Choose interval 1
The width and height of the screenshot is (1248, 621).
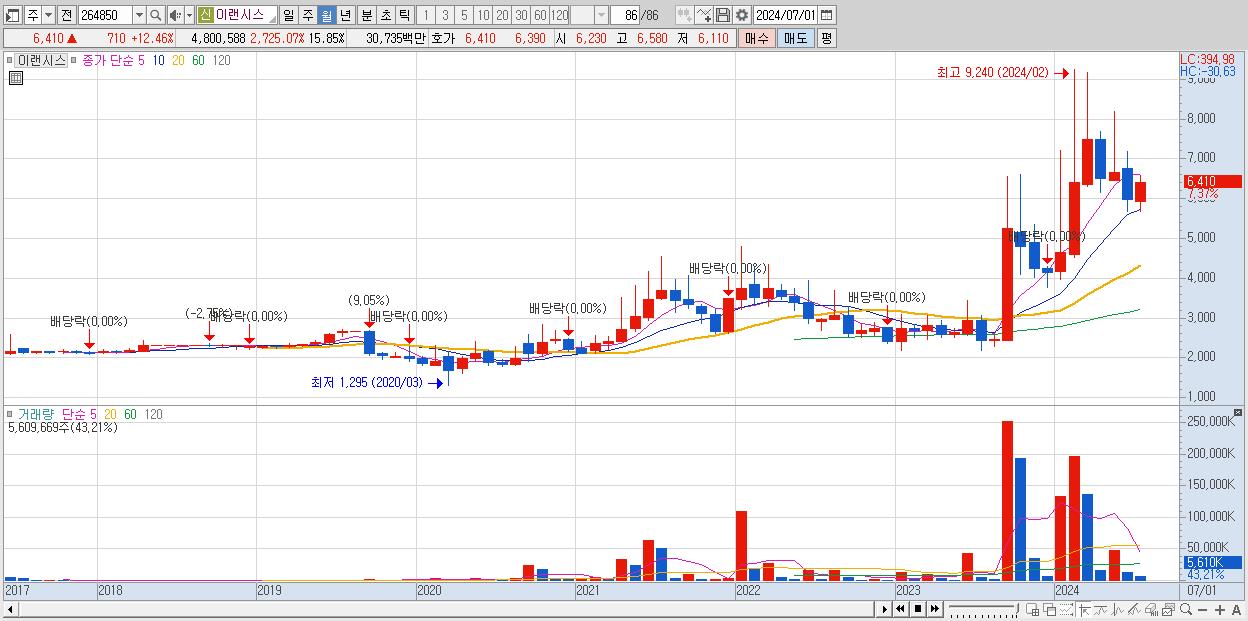[426, 15]
